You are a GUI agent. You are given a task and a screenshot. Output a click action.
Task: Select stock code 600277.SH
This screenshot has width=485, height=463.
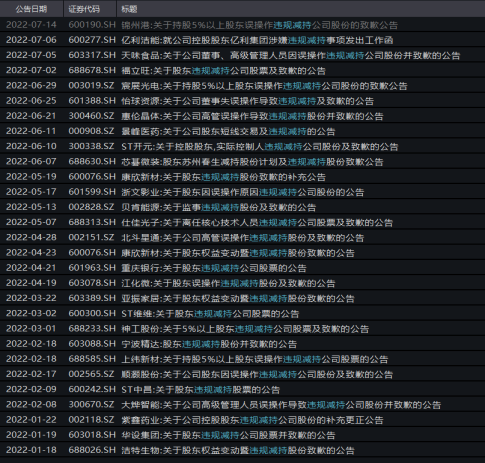click(92, 40)
